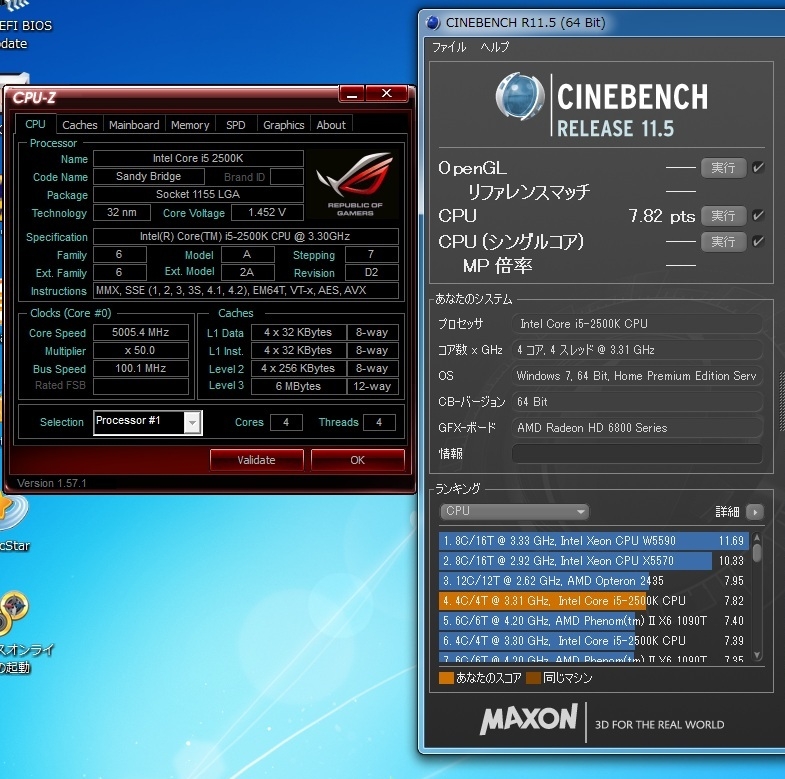Click the Core Speed value 5005.4 MHz
The width and height of the screenshot is (785, 779).
[141, 332]
